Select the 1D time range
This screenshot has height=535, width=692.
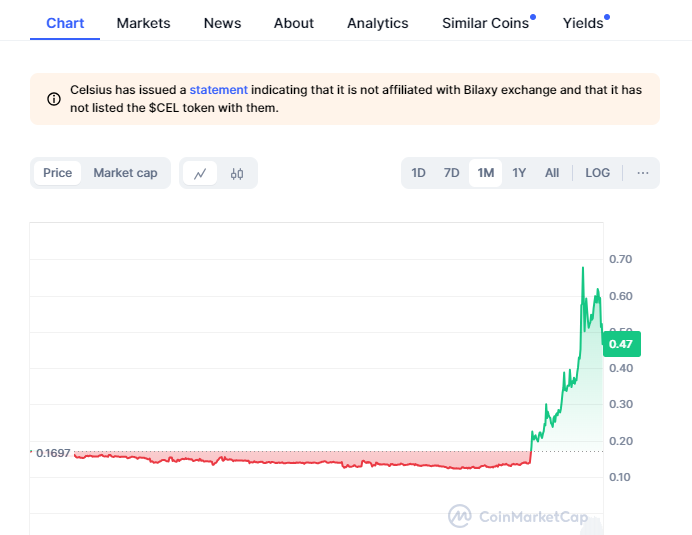(418, 173)
